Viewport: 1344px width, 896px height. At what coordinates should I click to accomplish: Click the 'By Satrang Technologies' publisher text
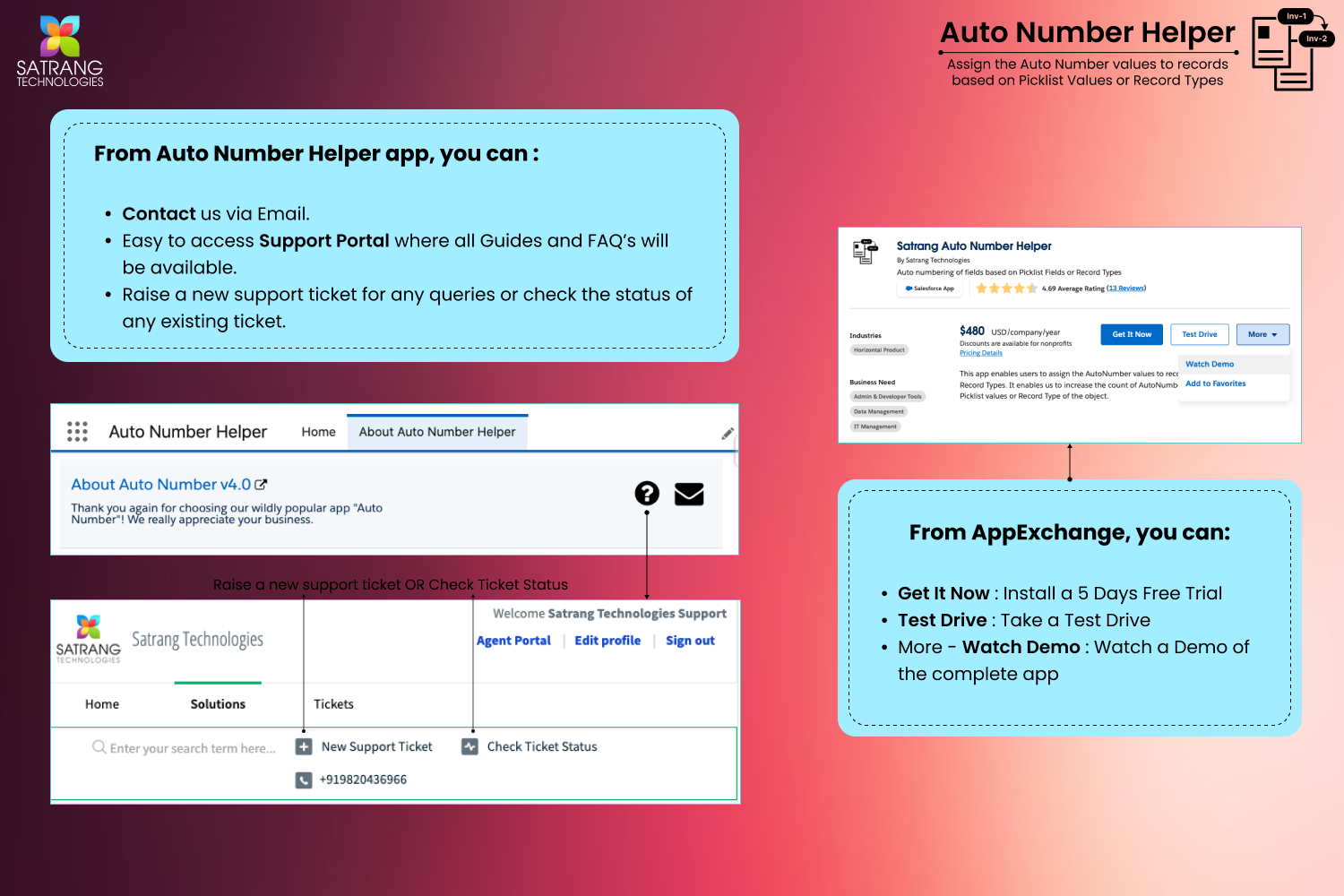[x=934, y=261]
